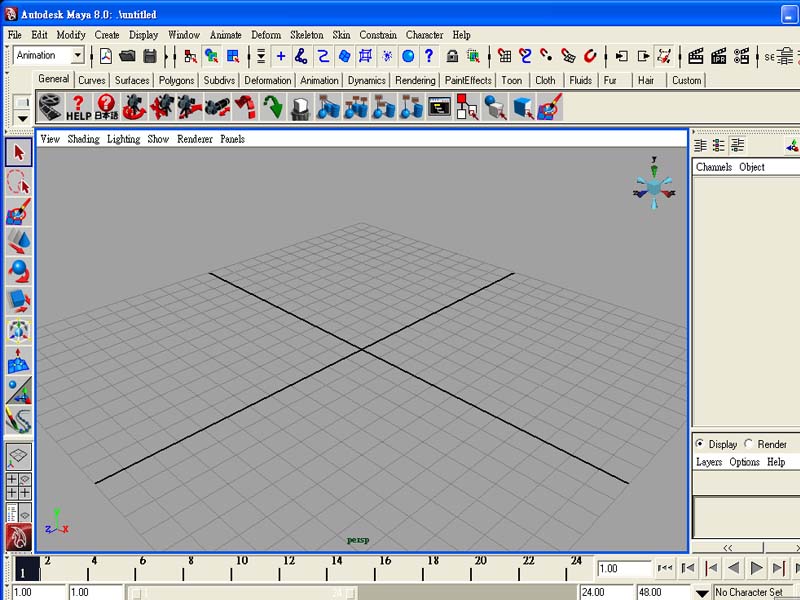Switch to the Polygons shelf tab

[x=177, y=80]
